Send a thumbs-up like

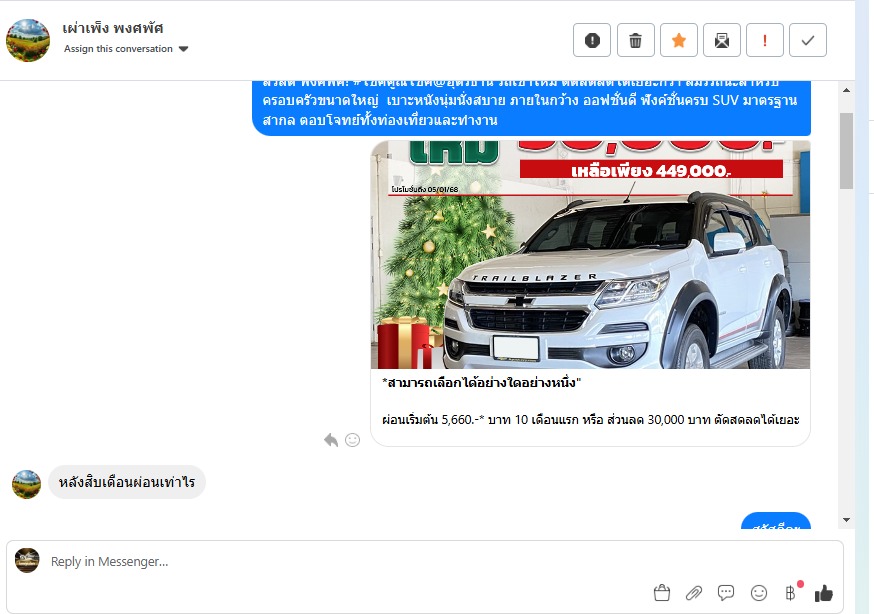(823, 593)
